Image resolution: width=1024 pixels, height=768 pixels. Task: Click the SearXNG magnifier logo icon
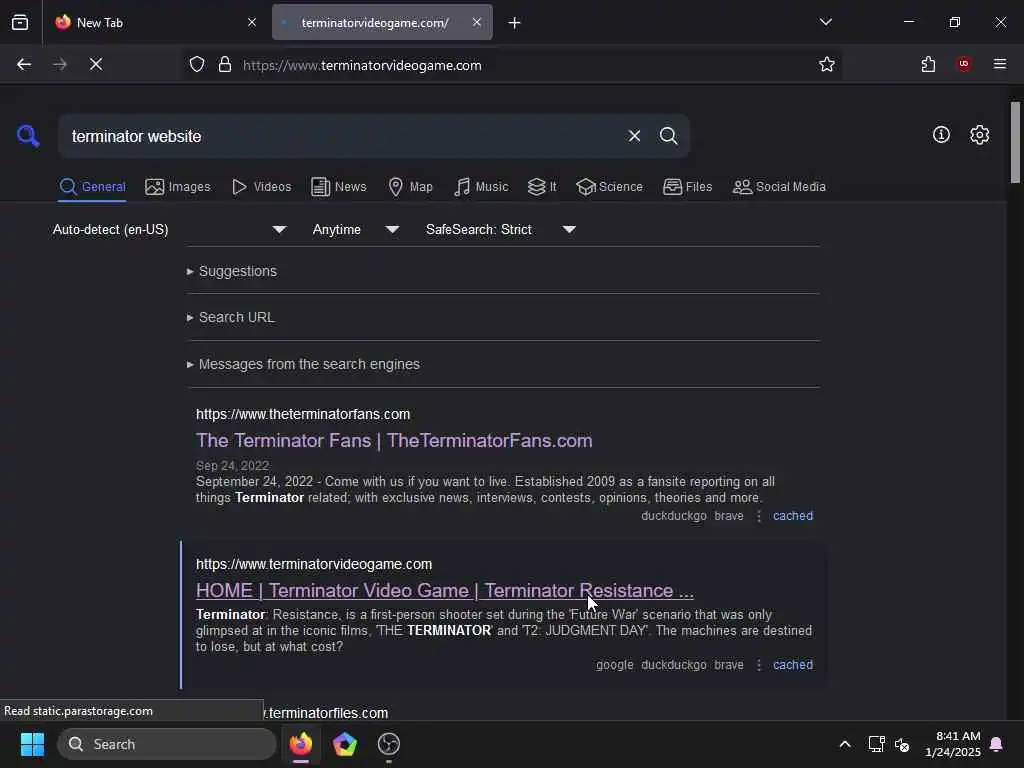[x=28, y=136]
